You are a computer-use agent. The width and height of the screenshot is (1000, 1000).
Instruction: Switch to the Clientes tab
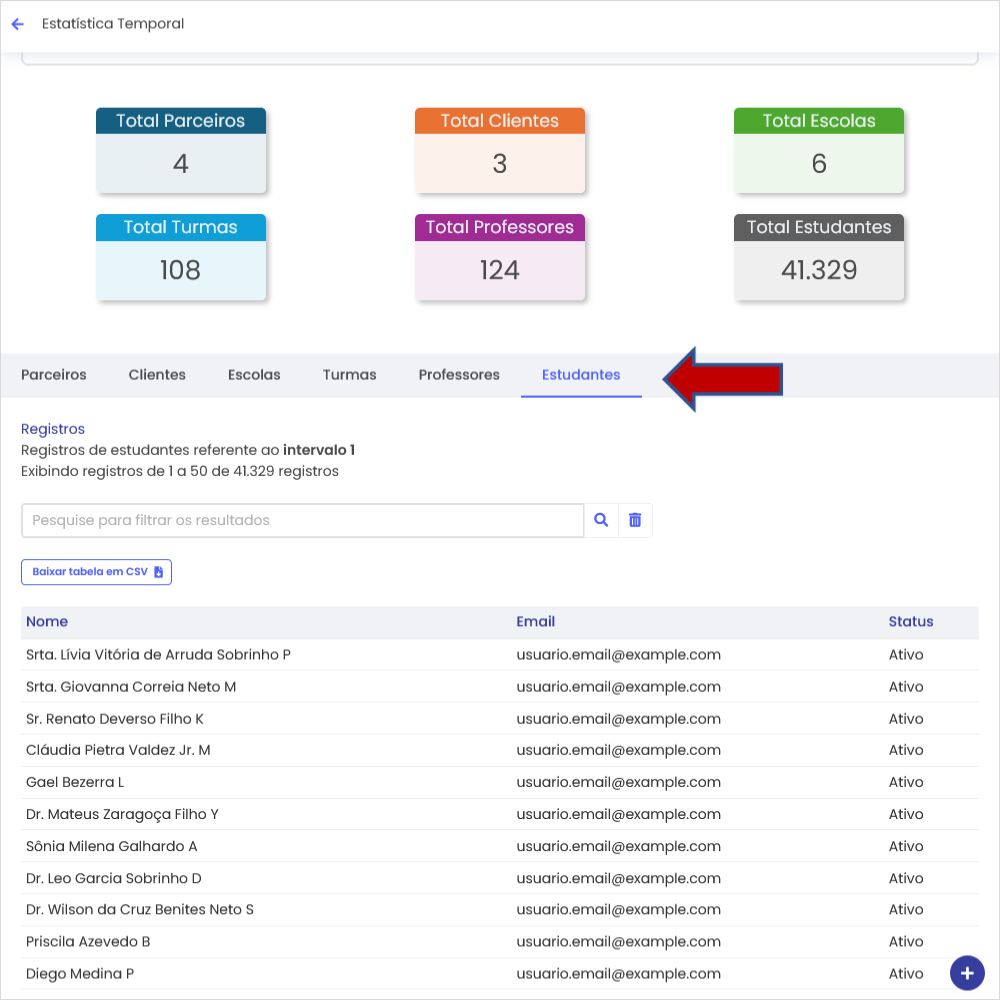[x=157, y=375]
